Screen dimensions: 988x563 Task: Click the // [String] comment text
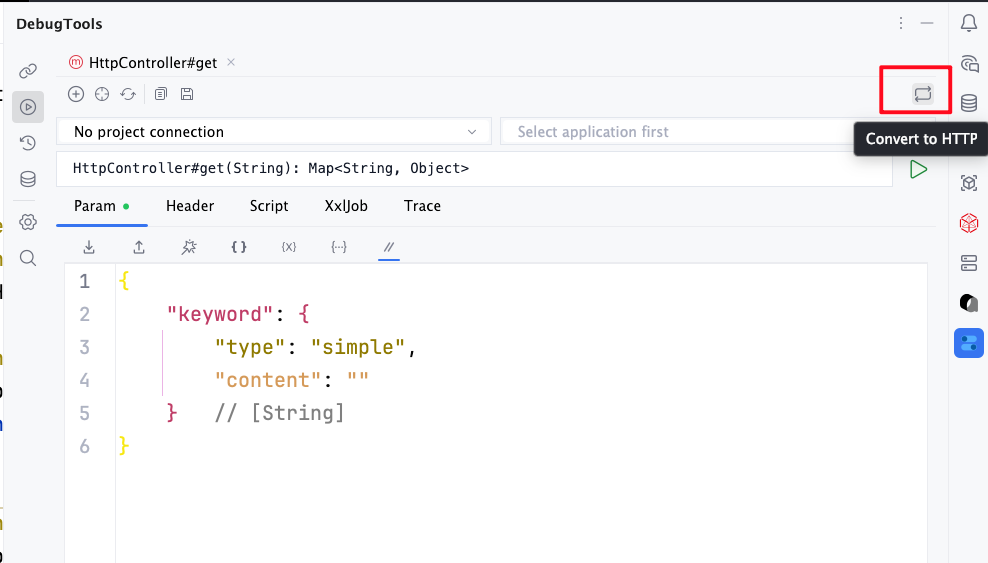(x=279, y=413)
